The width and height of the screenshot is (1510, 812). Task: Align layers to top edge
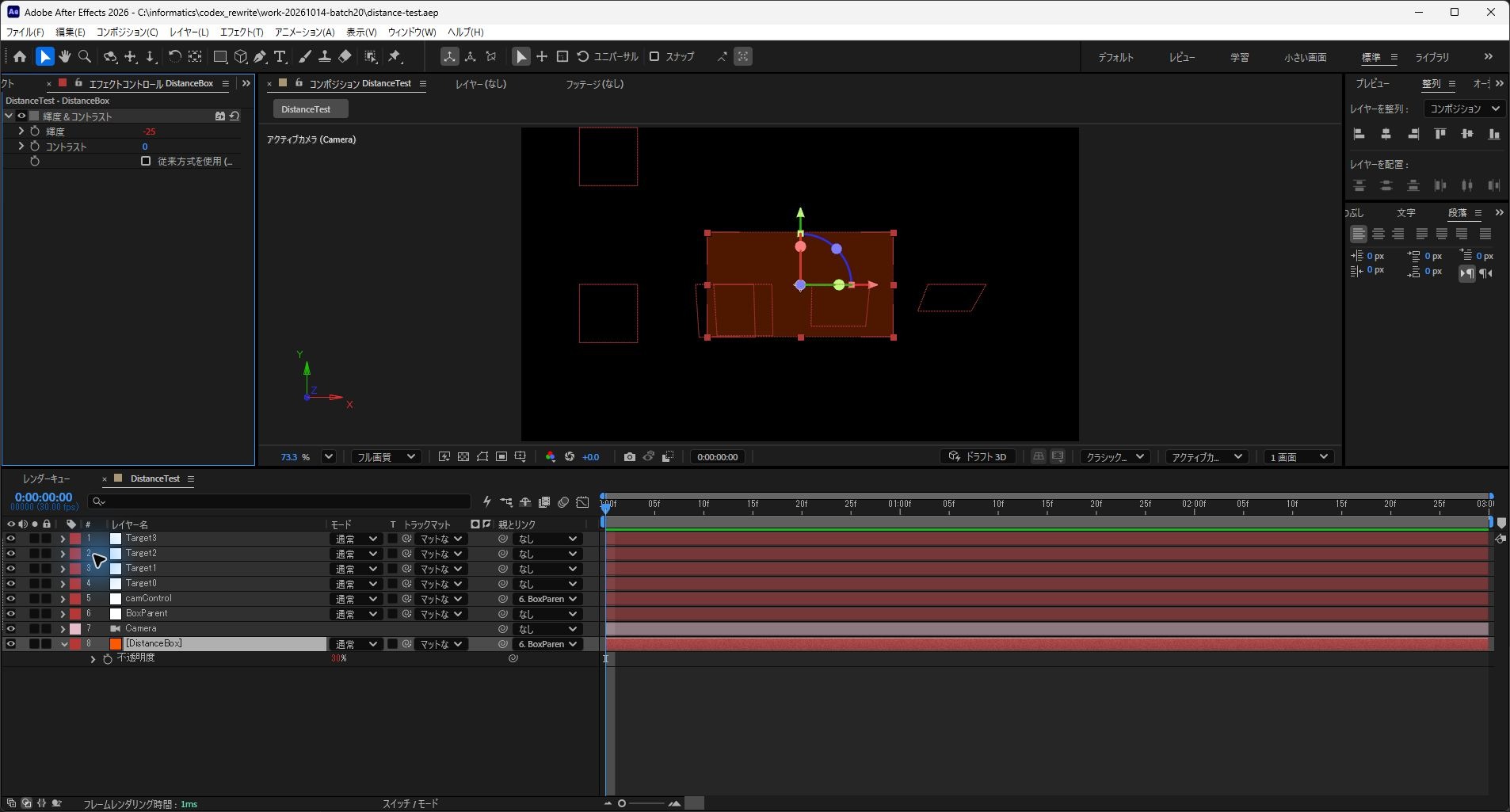point(1440,134)
